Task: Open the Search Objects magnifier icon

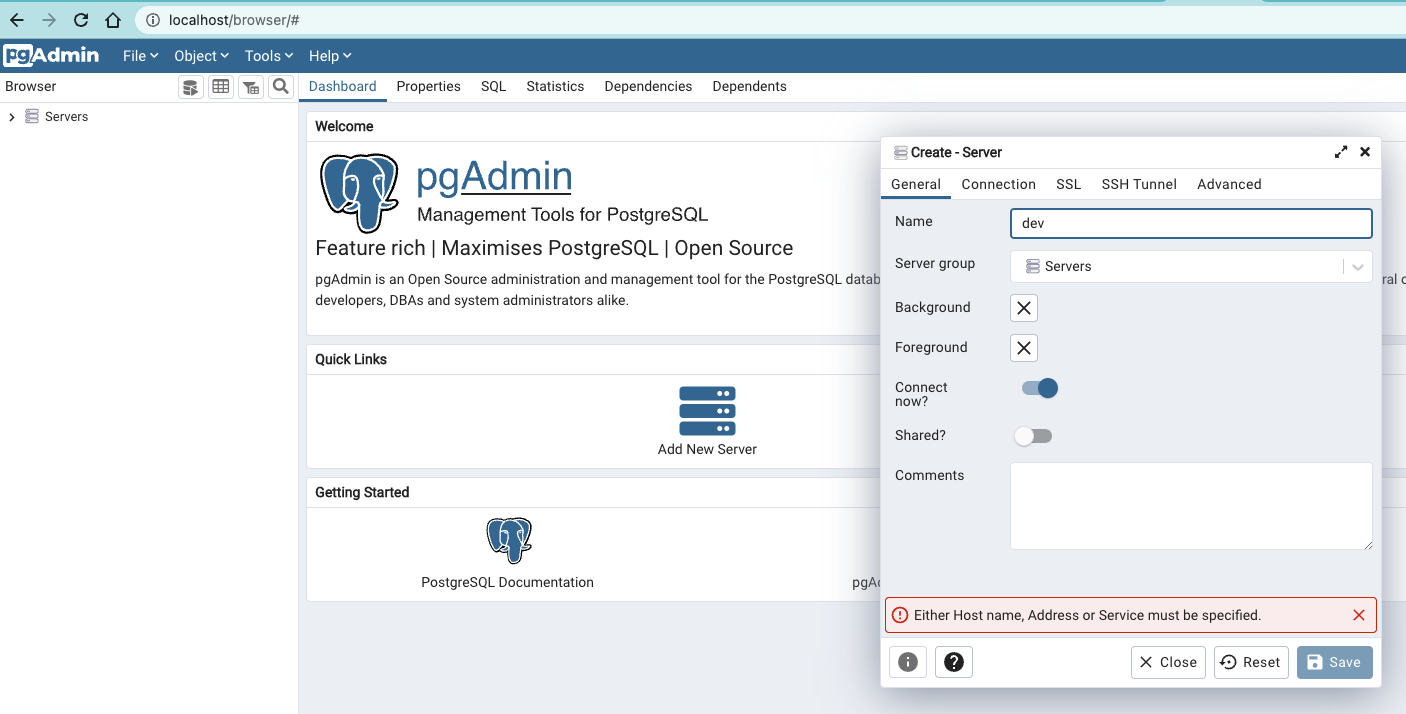Action: [281, 87]
